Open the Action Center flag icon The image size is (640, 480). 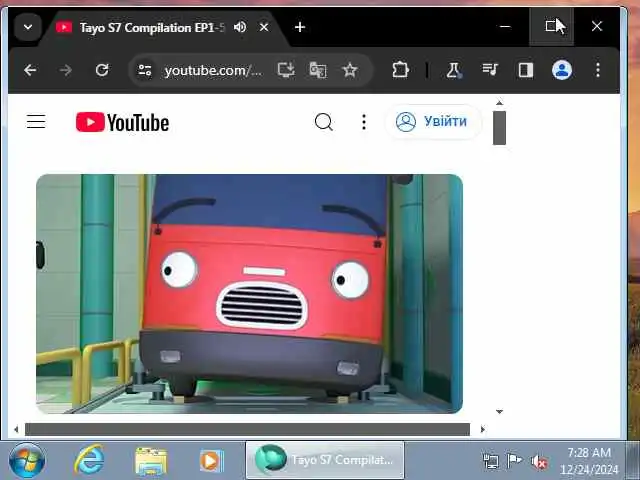point(514,460)
